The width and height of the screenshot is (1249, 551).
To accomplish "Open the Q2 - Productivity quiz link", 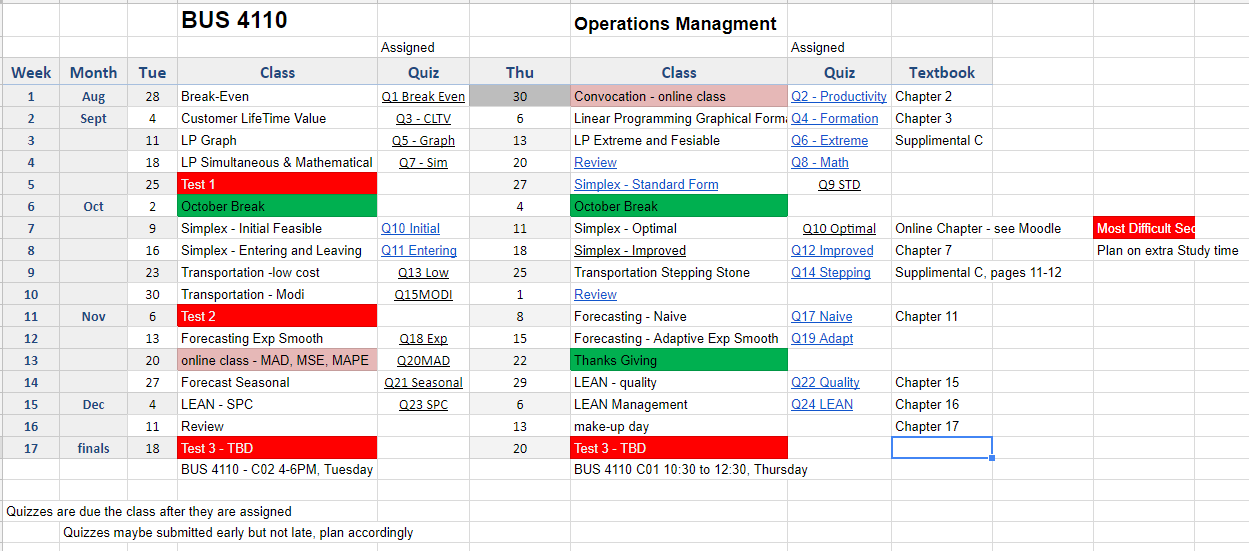I will 838,97.
